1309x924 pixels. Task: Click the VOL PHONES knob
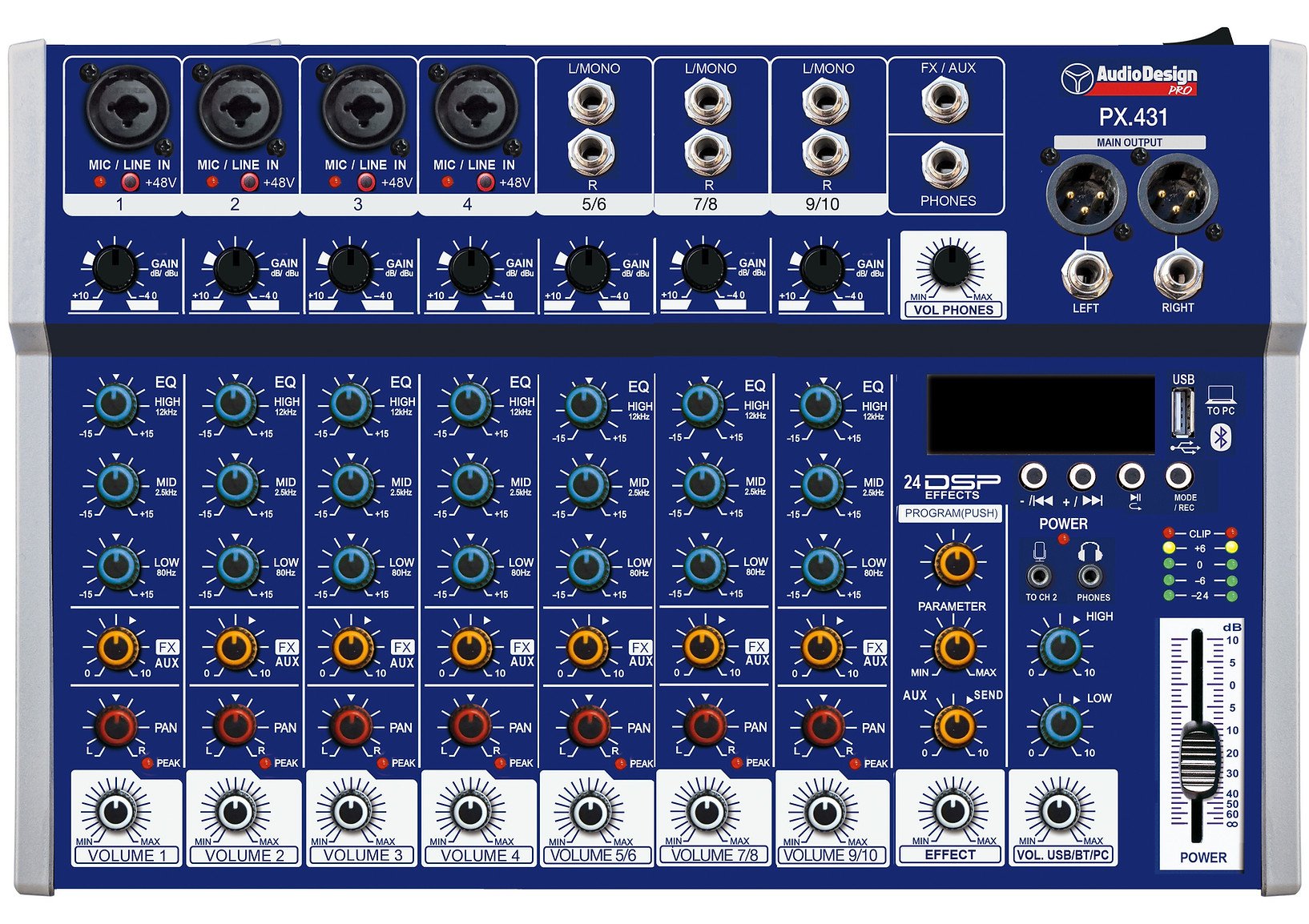click(950, 265)
